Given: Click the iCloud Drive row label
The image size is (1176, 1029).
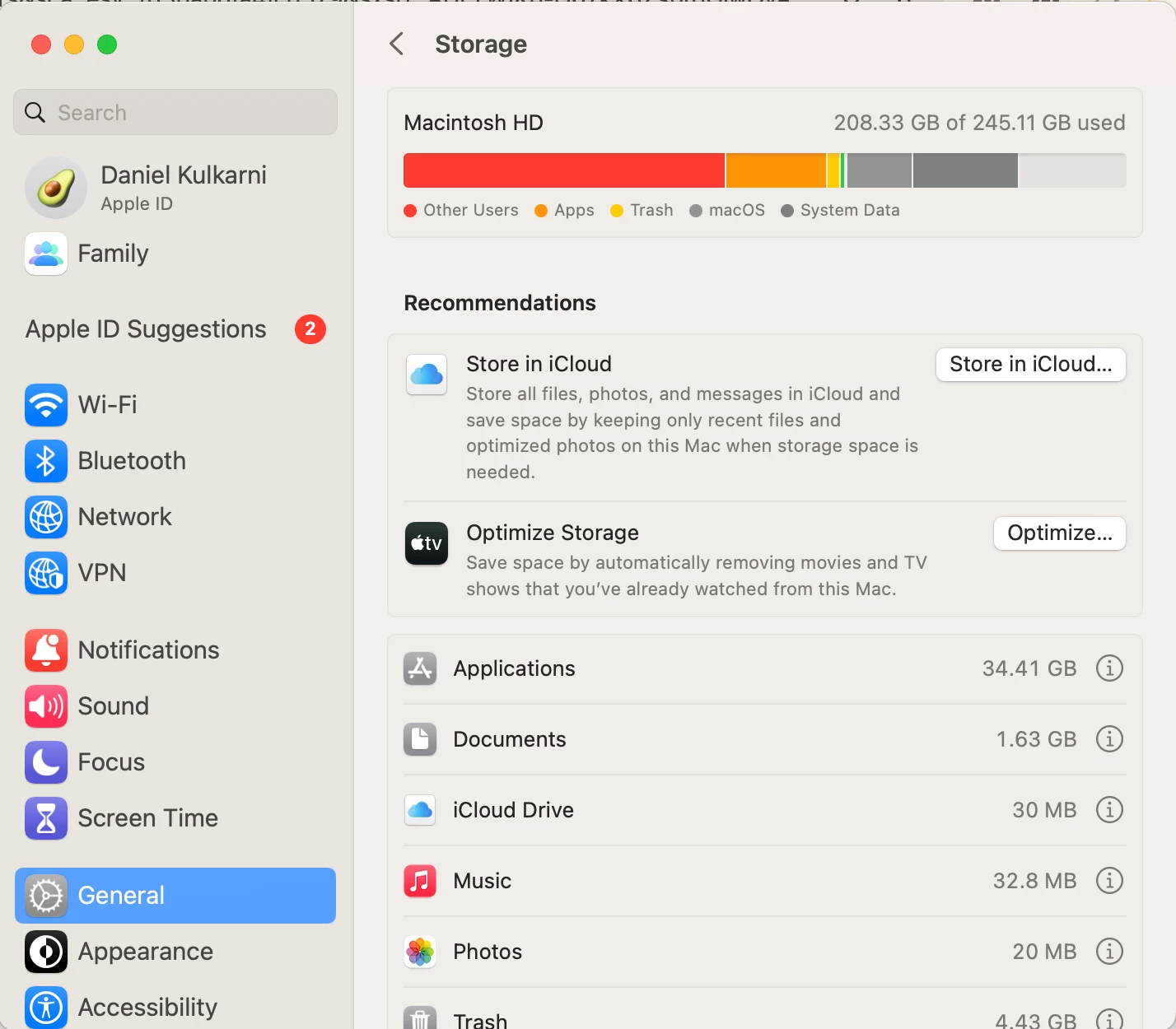Looking at the screenshot, I should (514, 810).
